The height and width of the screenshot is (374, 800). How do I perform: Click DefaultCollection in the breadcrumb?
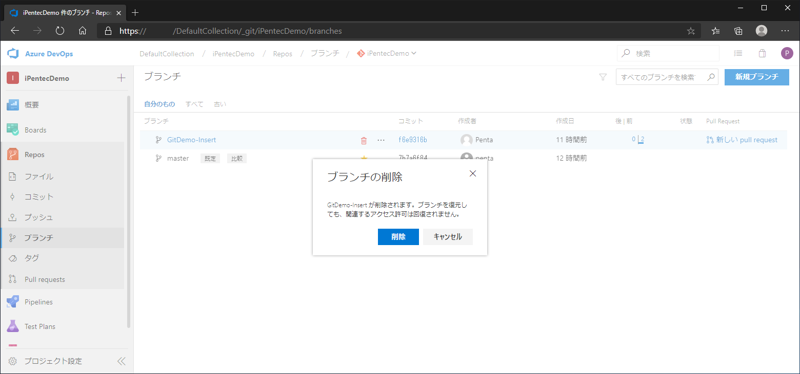click(167, 54)
